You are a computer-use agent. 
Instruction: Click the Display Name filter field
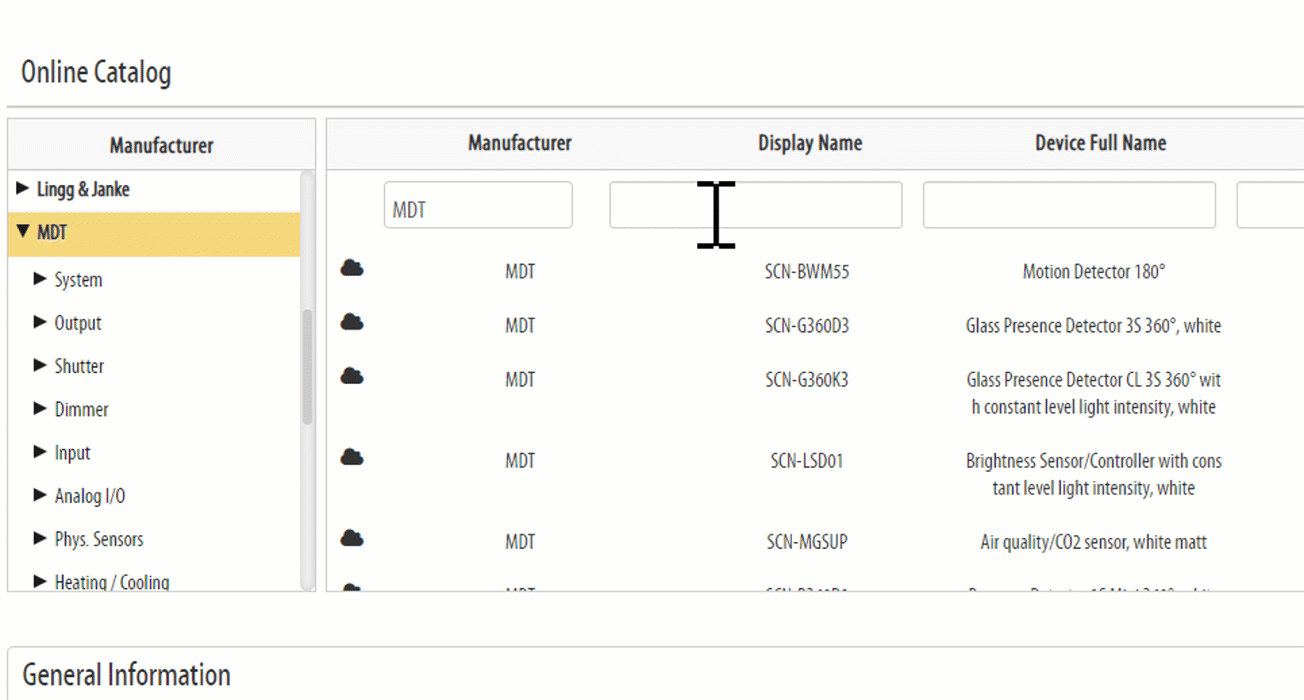coord(756,205)
